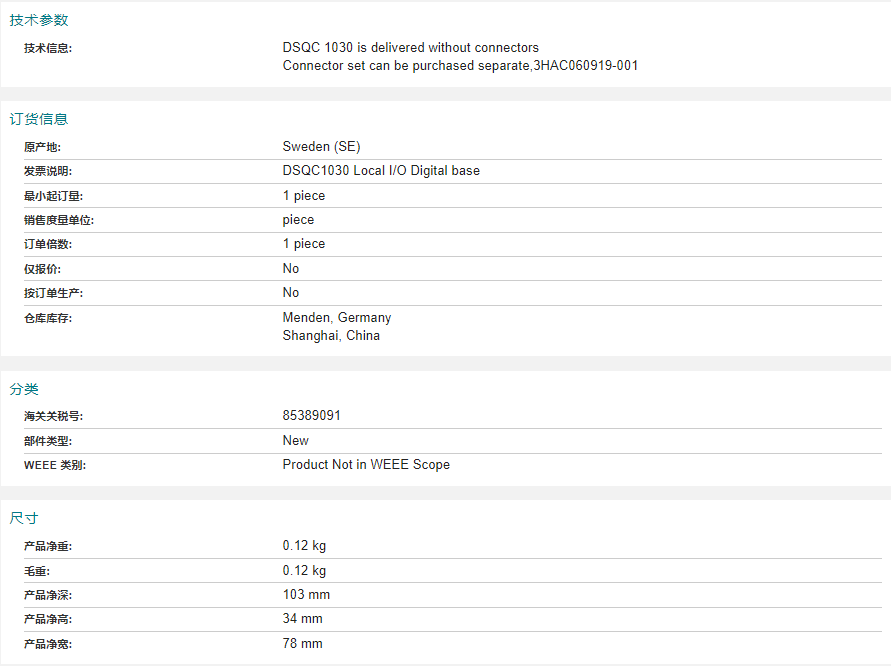
Task: Click the 原产地 row label
Action: [x=42, y=148]
